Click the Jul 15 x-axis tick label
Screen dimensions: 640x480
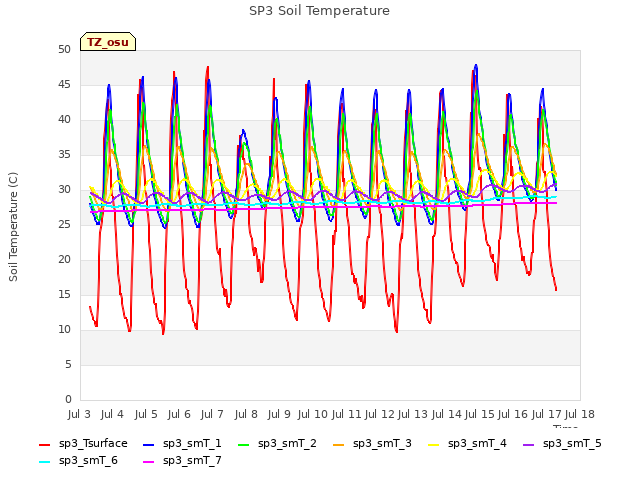point(480,414)
